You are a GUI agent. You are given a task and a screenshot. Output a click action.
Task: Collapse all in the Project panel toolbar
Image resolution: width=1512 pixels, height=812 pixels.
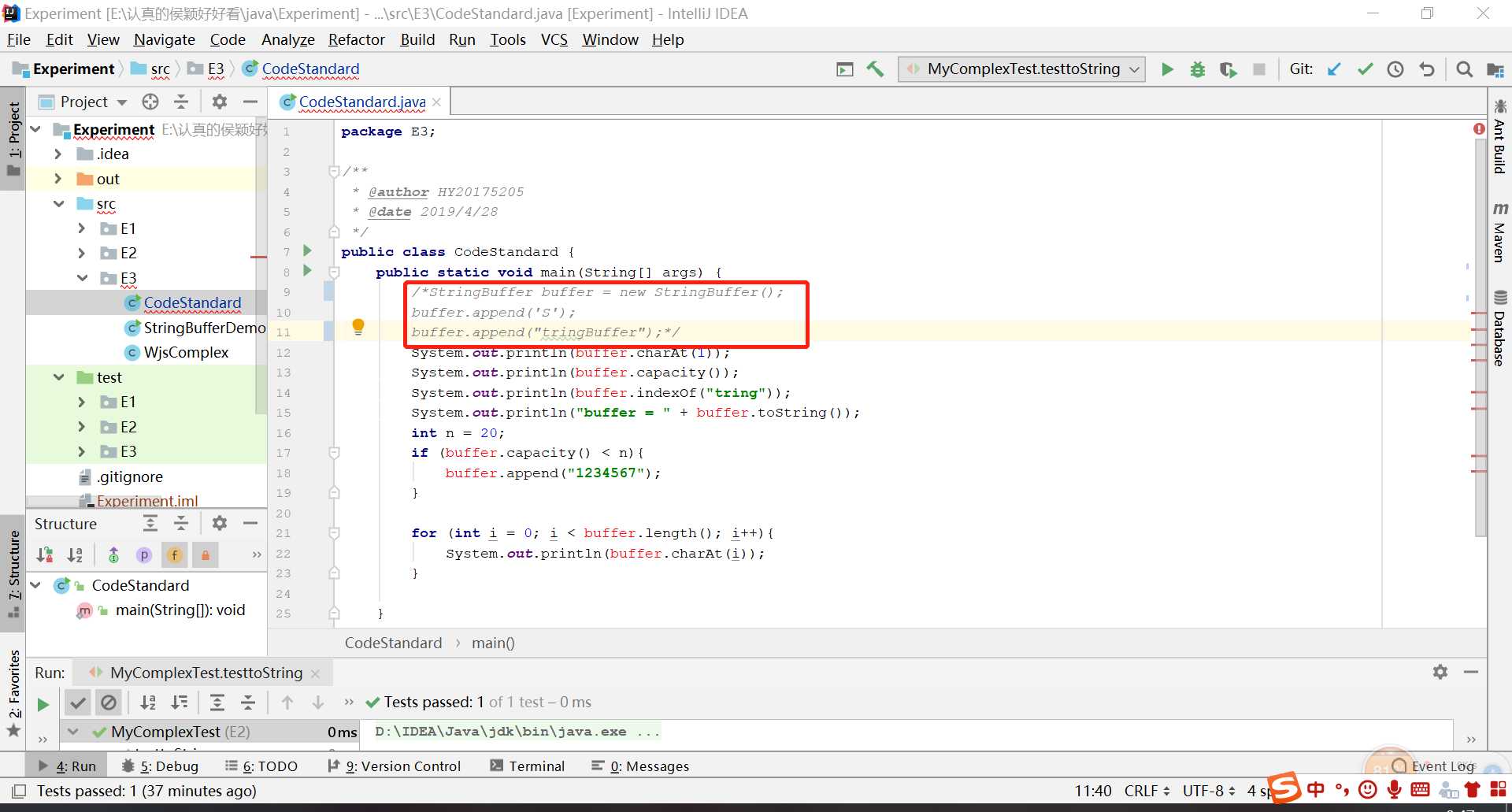click(181, 102)
